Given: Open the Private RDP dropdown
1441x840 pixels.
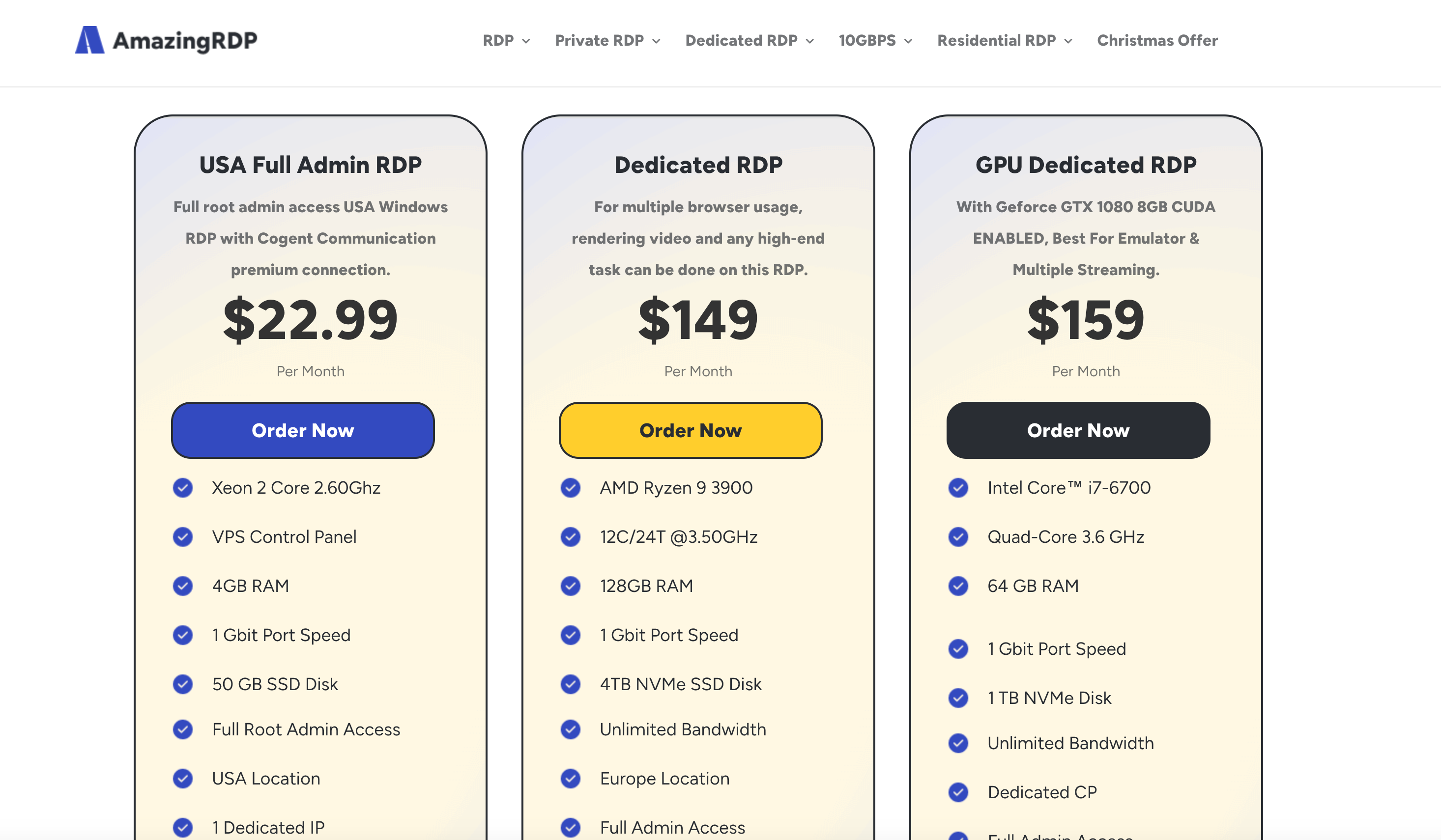Looking at the screenshot, I should tap(607, 41).
